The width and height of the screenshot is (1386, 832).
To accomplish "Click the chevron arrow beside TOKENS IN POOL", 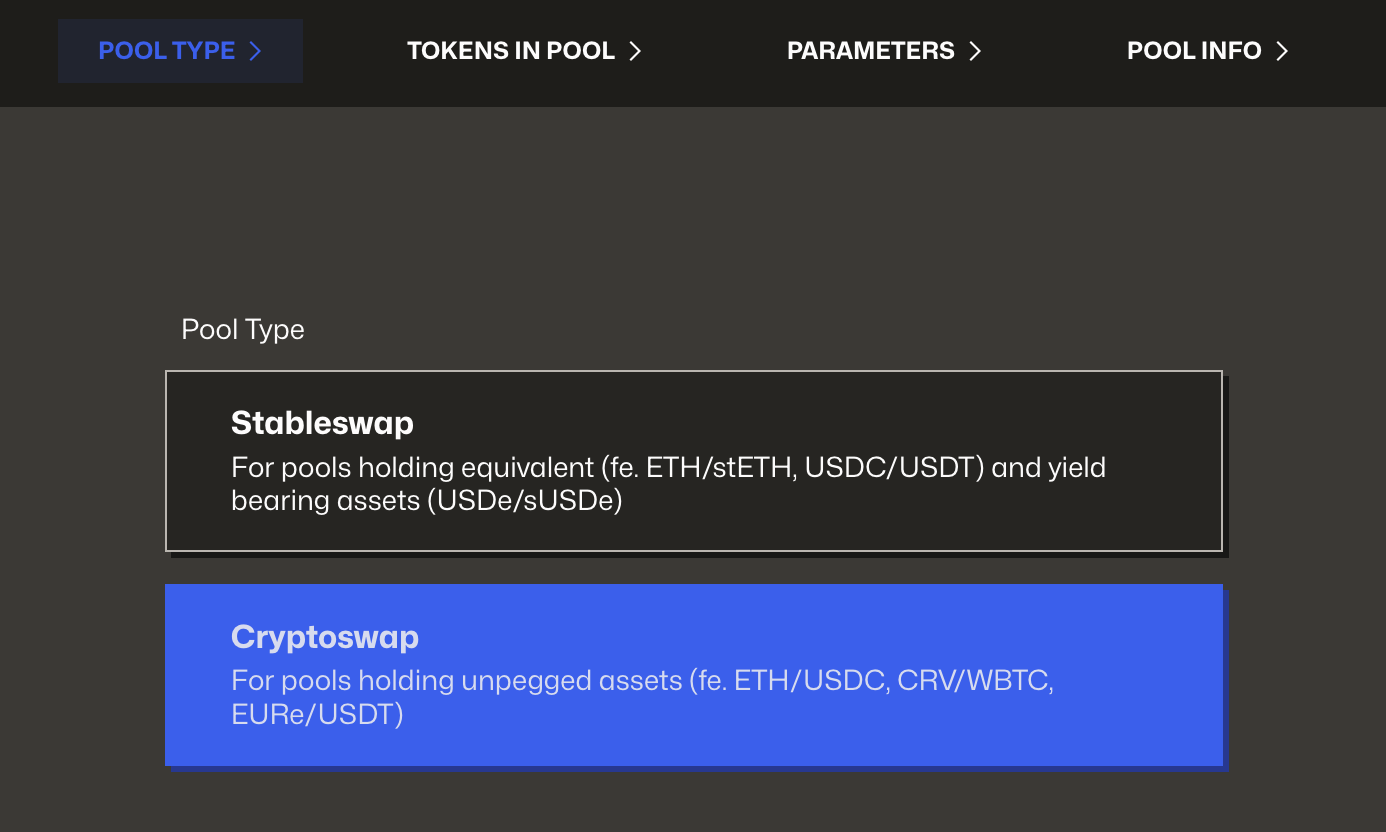I will coord(634,51).
